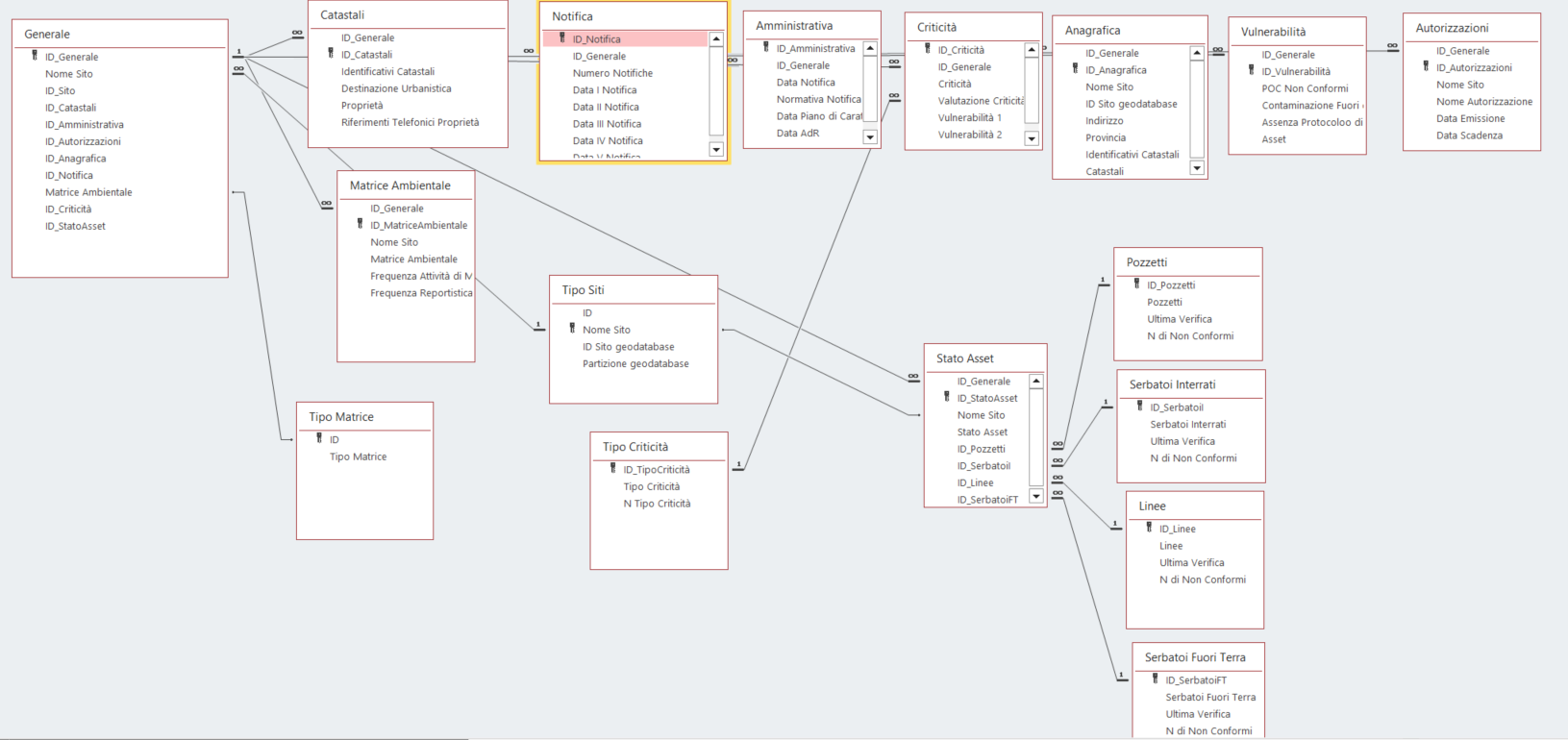
Task: Select Stato Asset field inside Stato Asset table
Action: pos(982,432)
